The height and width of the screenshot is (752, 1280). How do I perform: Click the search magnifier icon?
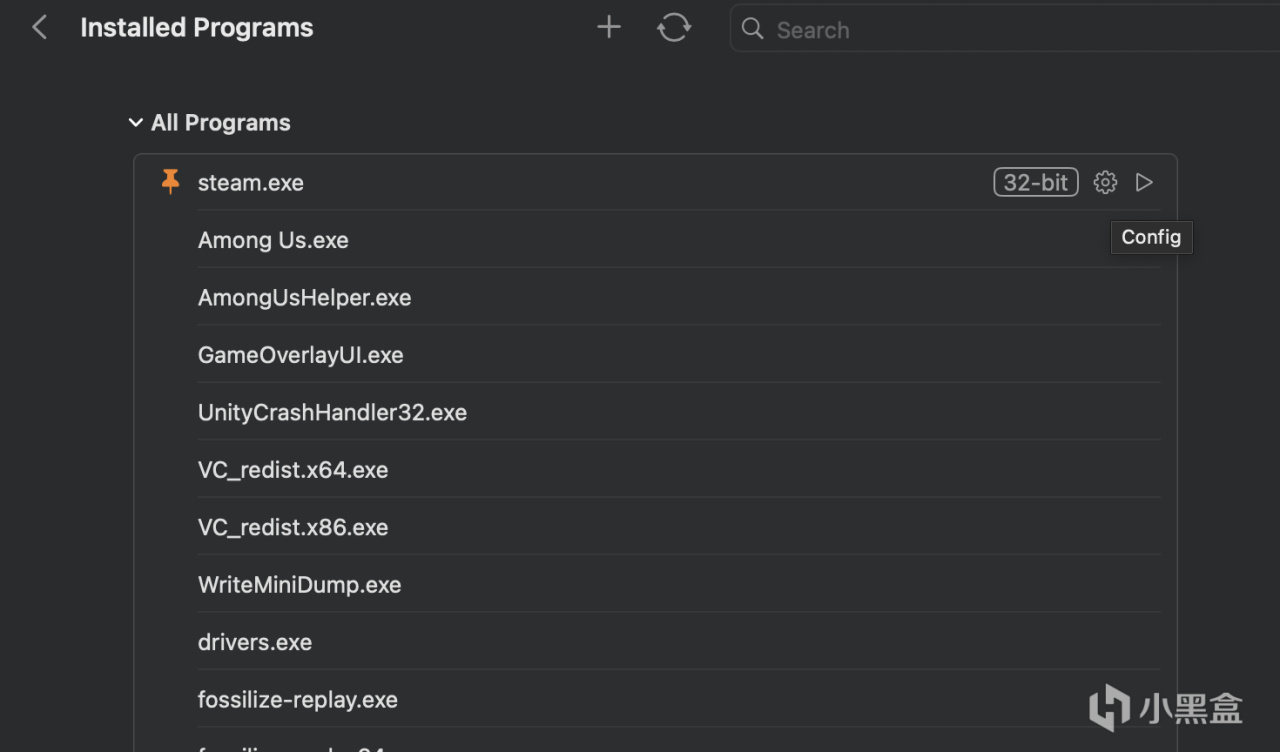(x=753, y=29)
